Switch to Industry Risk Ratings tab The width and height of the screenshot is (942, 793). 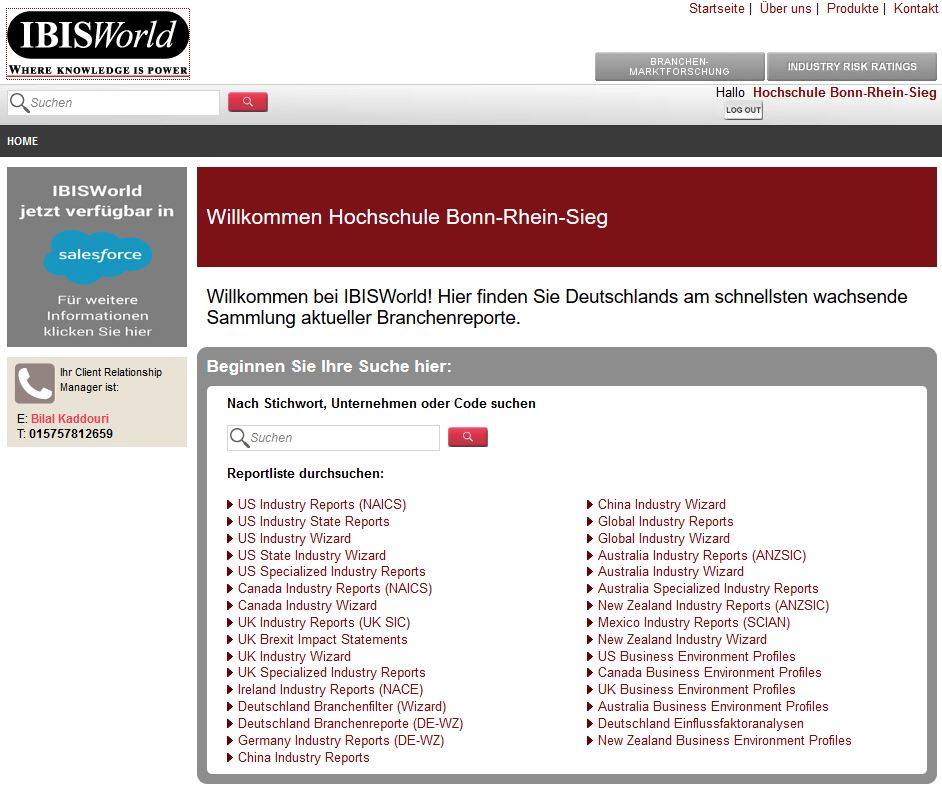pyautogui.click(x=852, y=67)
